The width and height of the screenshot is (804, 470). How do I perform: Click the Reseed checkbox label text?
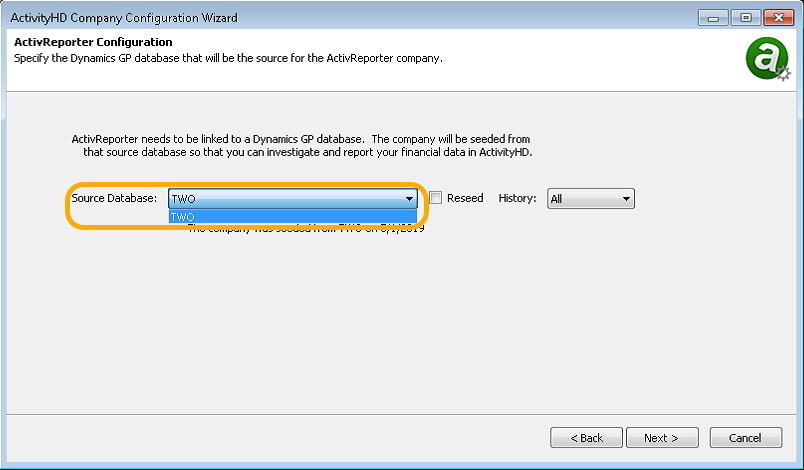point(465,198)
